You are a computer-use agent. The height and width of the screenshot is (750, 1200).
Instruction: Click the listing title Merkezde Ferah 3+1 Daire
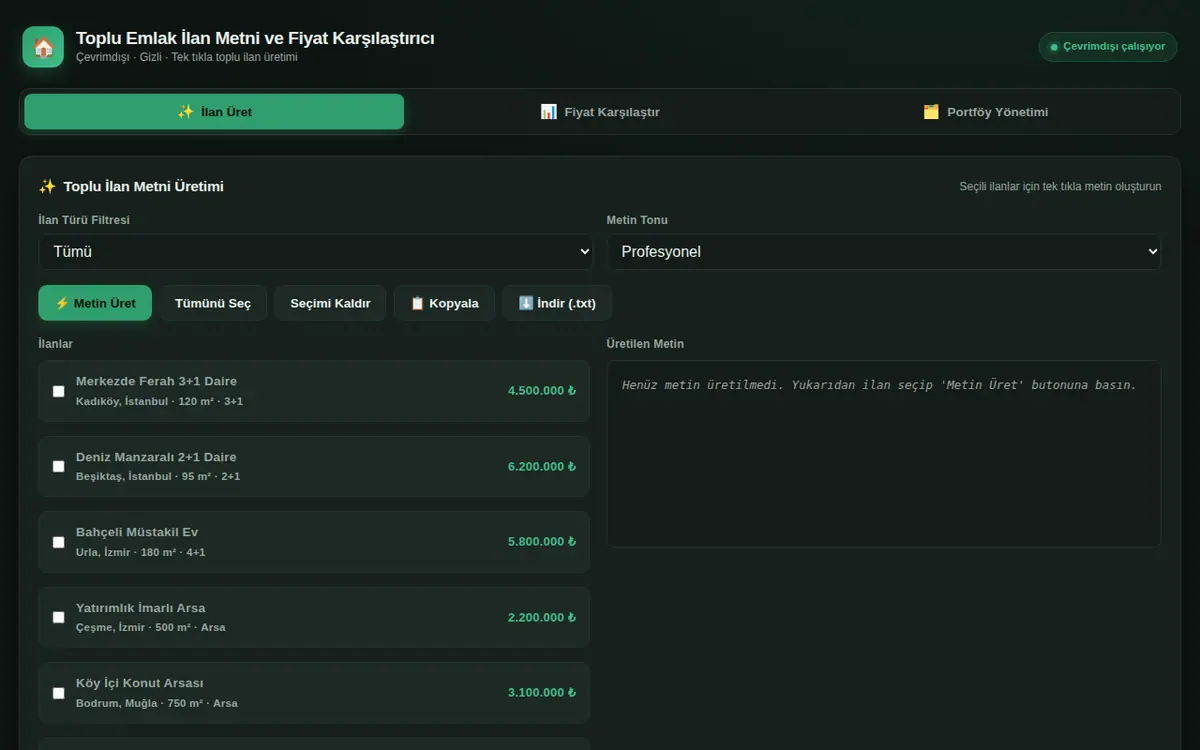pos(156,381)
